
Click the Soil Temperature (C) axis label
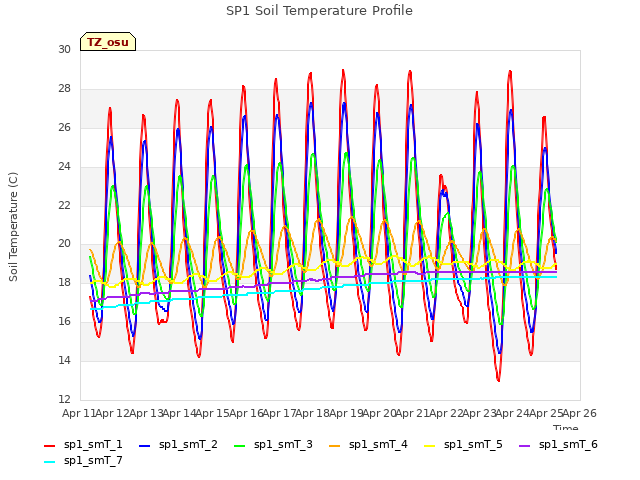click(x=13, y=227)
